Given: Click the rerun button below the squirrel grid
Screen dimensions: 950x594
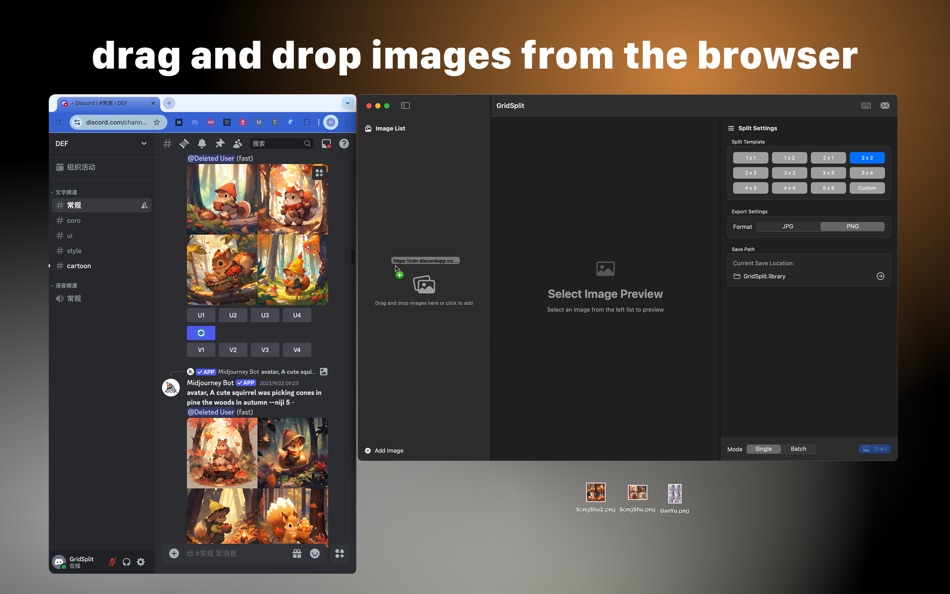Looking at the screenshot, I should [200, 332].
